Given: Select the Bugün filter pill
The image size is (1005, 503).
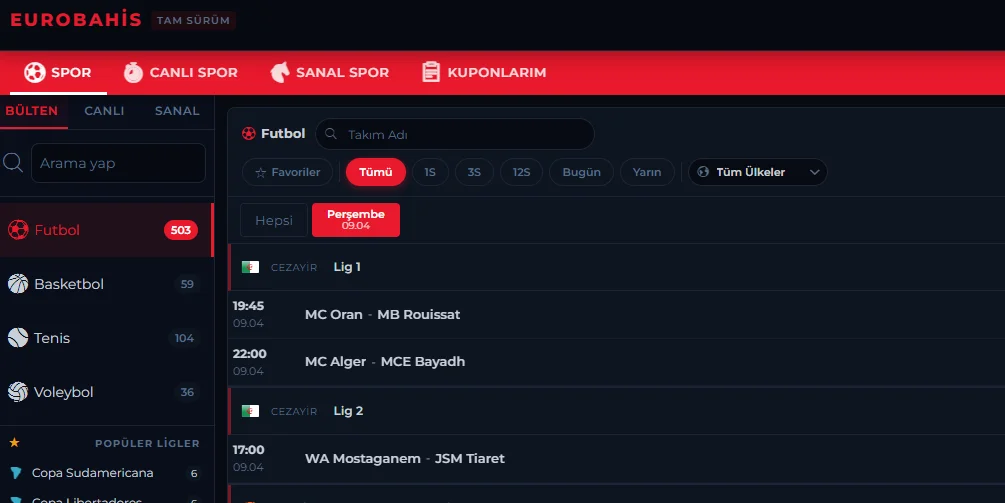Looking at the screenshot, I should click(581, 172).
